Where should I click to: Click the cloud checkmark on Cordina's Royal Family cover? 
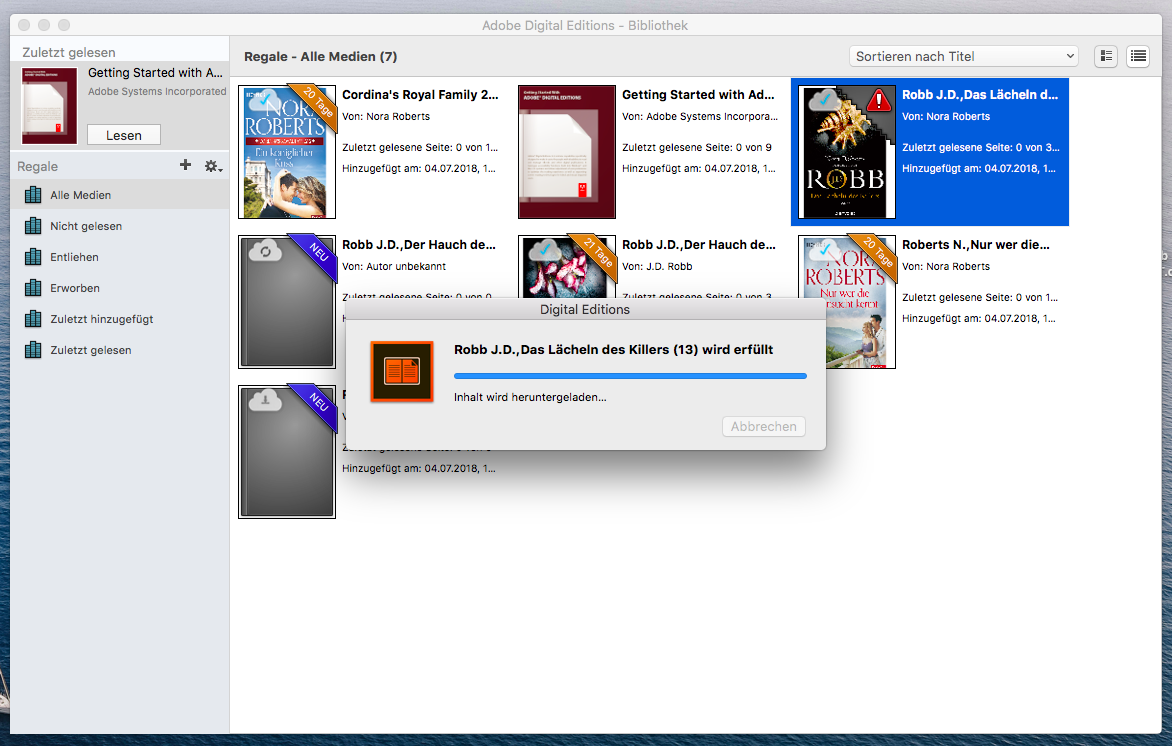click(265, 100)
